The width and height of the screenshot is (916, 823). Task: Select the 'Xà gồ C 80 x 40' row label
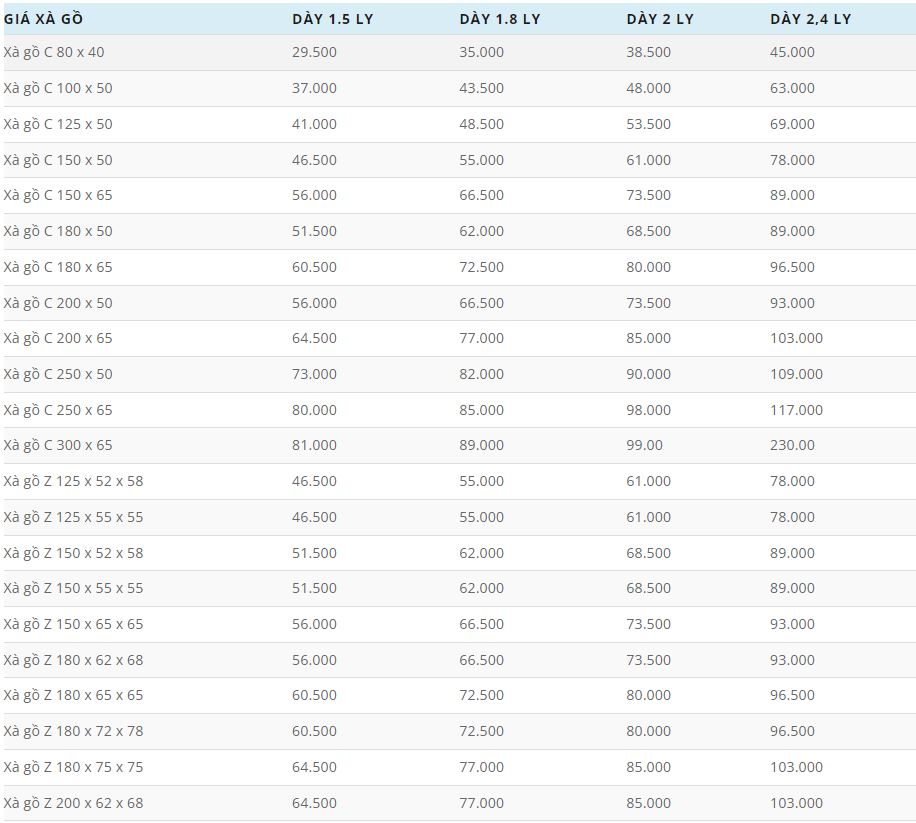(x=54, y=52)
